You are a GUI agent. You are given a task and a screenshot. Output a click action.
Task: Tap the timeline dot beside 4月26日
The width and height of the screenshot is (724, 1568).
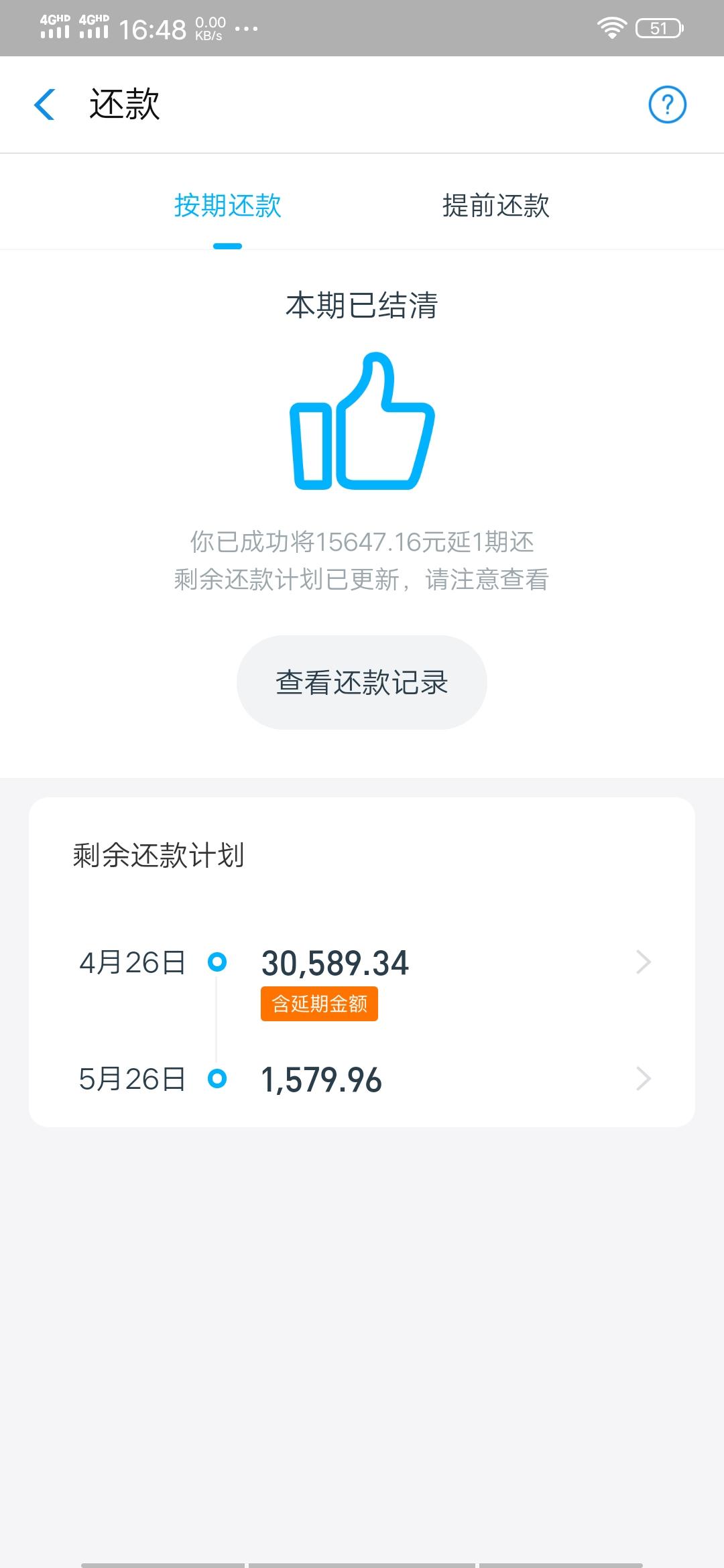[x=217, y=962]
